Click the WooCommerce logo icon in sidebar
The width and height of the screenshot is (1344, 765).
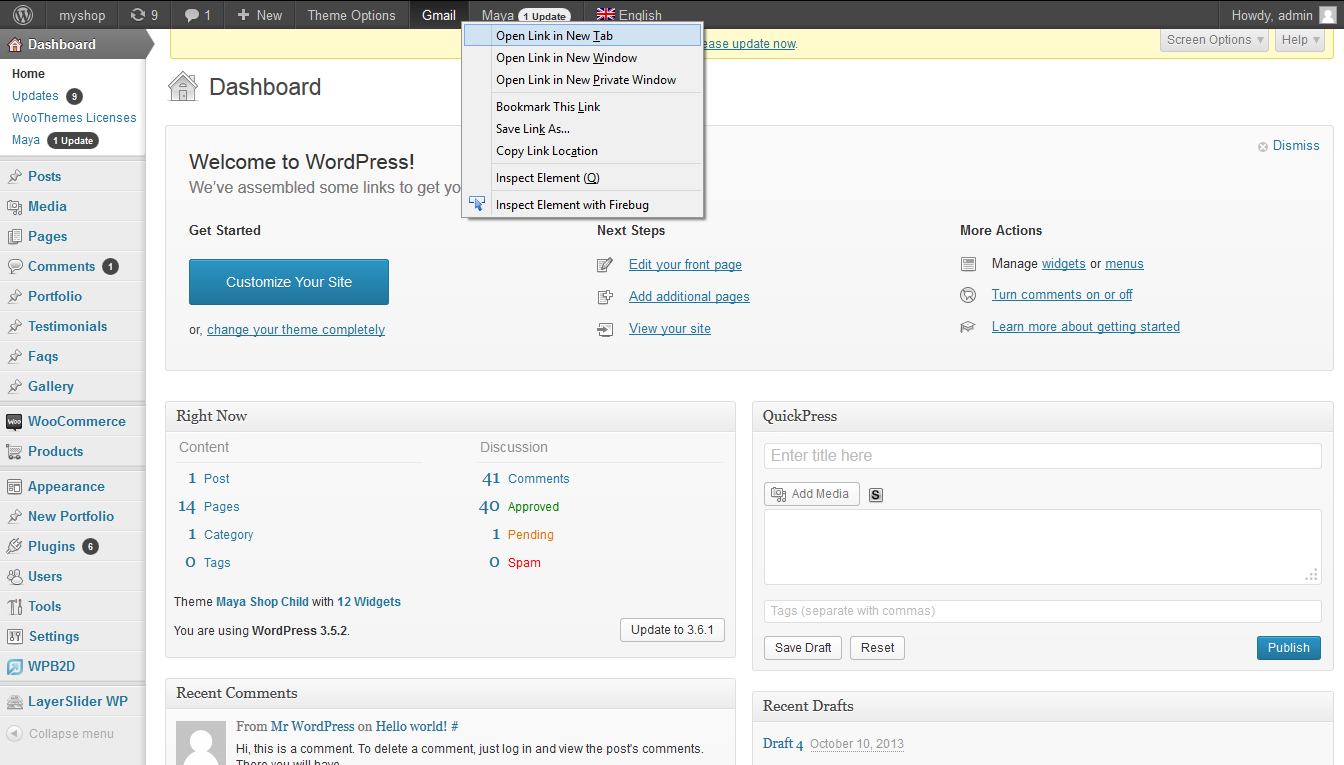(14, 421)
